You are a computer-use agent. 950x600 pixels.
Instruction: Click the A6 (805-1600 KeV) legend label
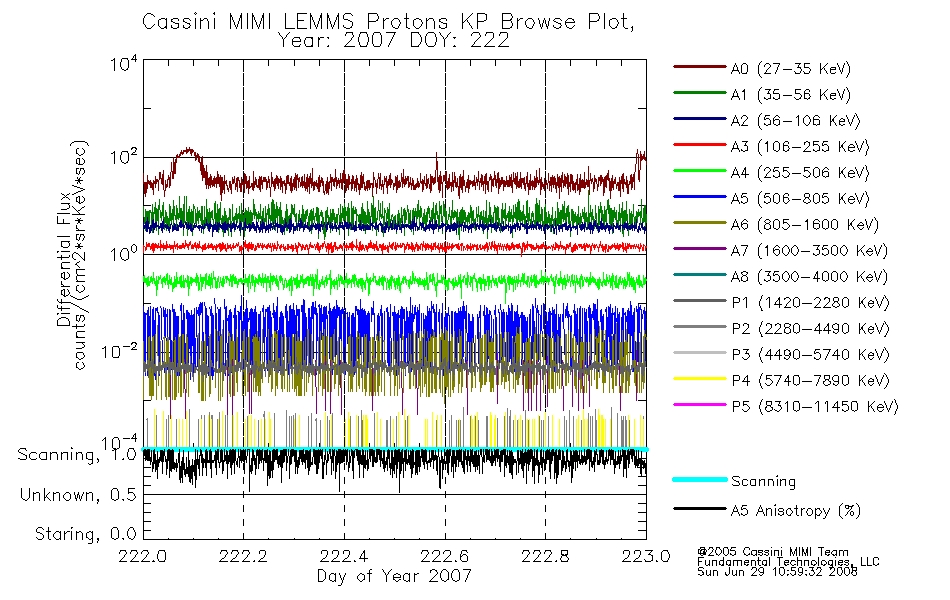click(805, 225)
